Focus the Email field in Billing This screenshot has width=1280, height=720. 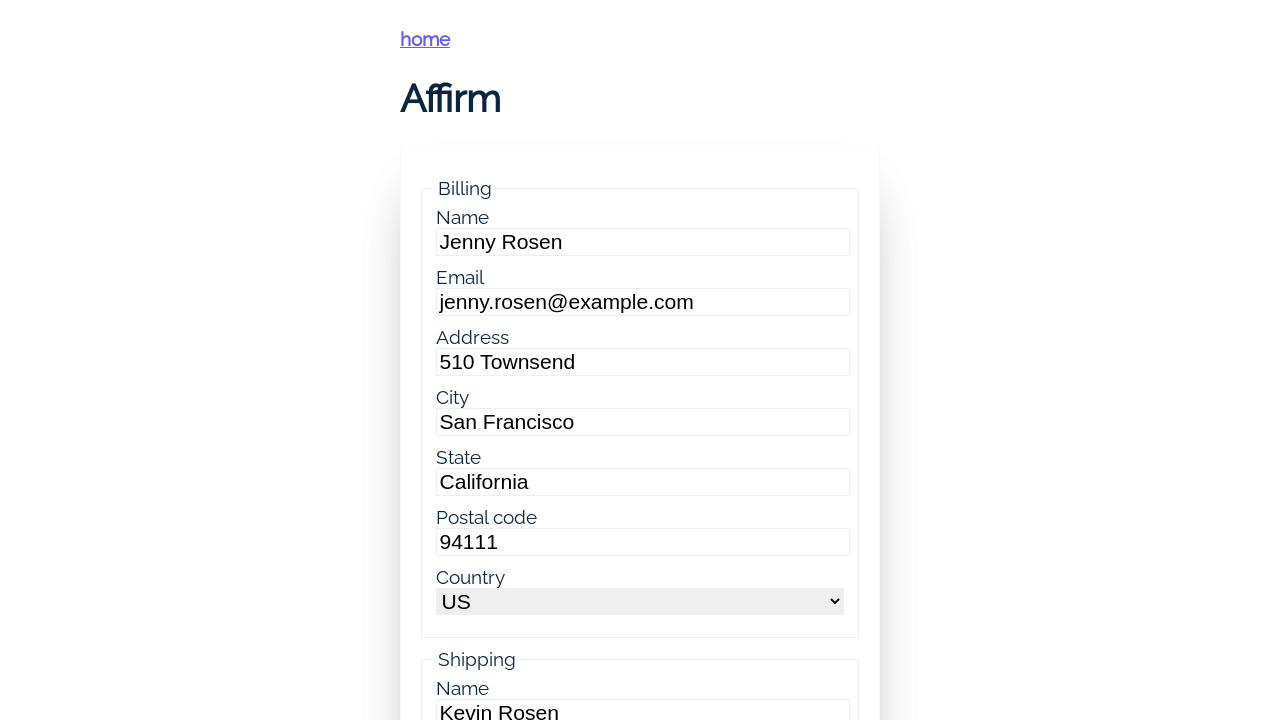(x=642, y=302)
